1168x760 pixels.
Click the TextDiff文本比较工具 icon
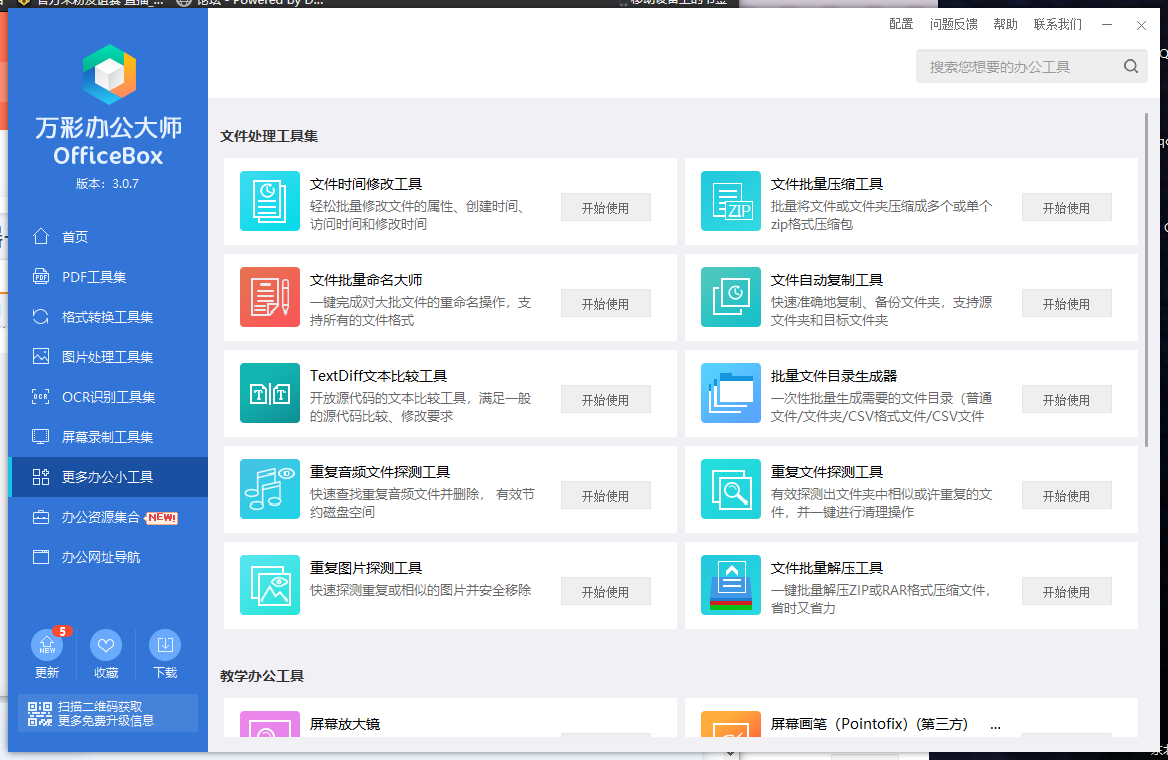click(270, 393)
